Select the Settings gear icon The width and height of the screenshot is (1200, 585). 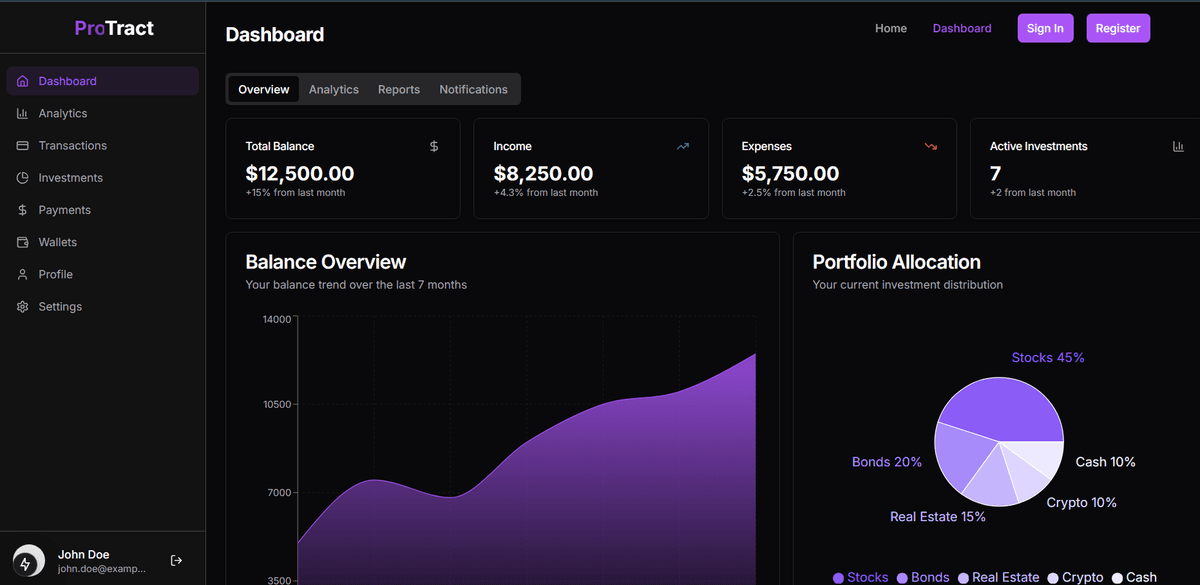[x=22, y=306]
